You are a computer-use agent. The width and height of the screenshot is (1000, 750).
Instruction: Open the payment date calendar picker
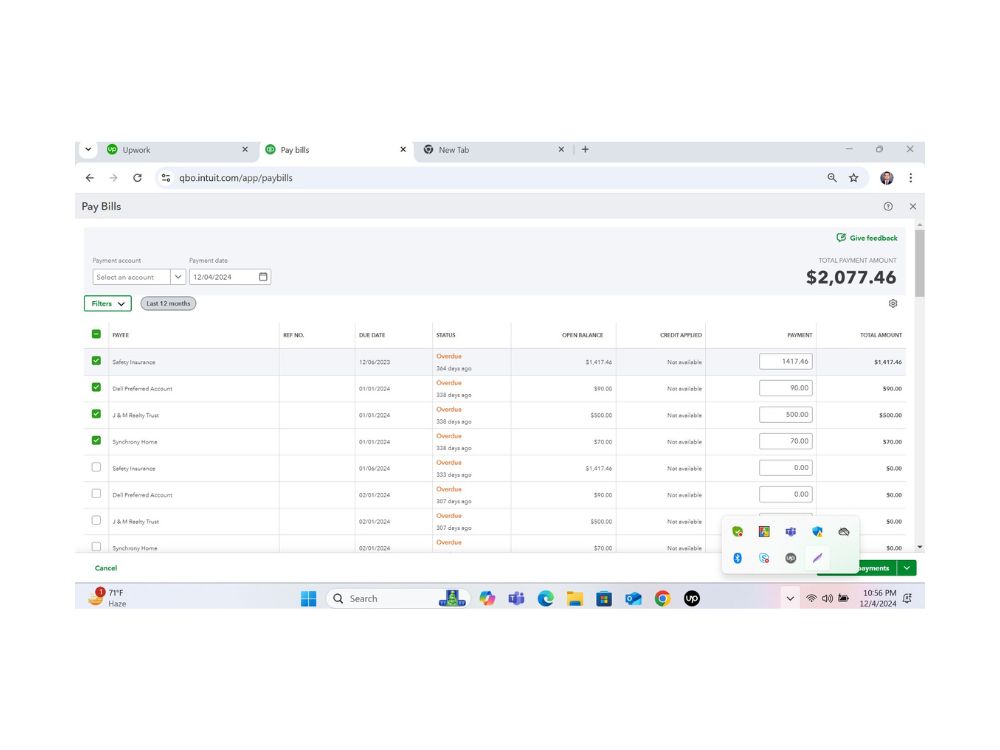(x=263, y=277)
